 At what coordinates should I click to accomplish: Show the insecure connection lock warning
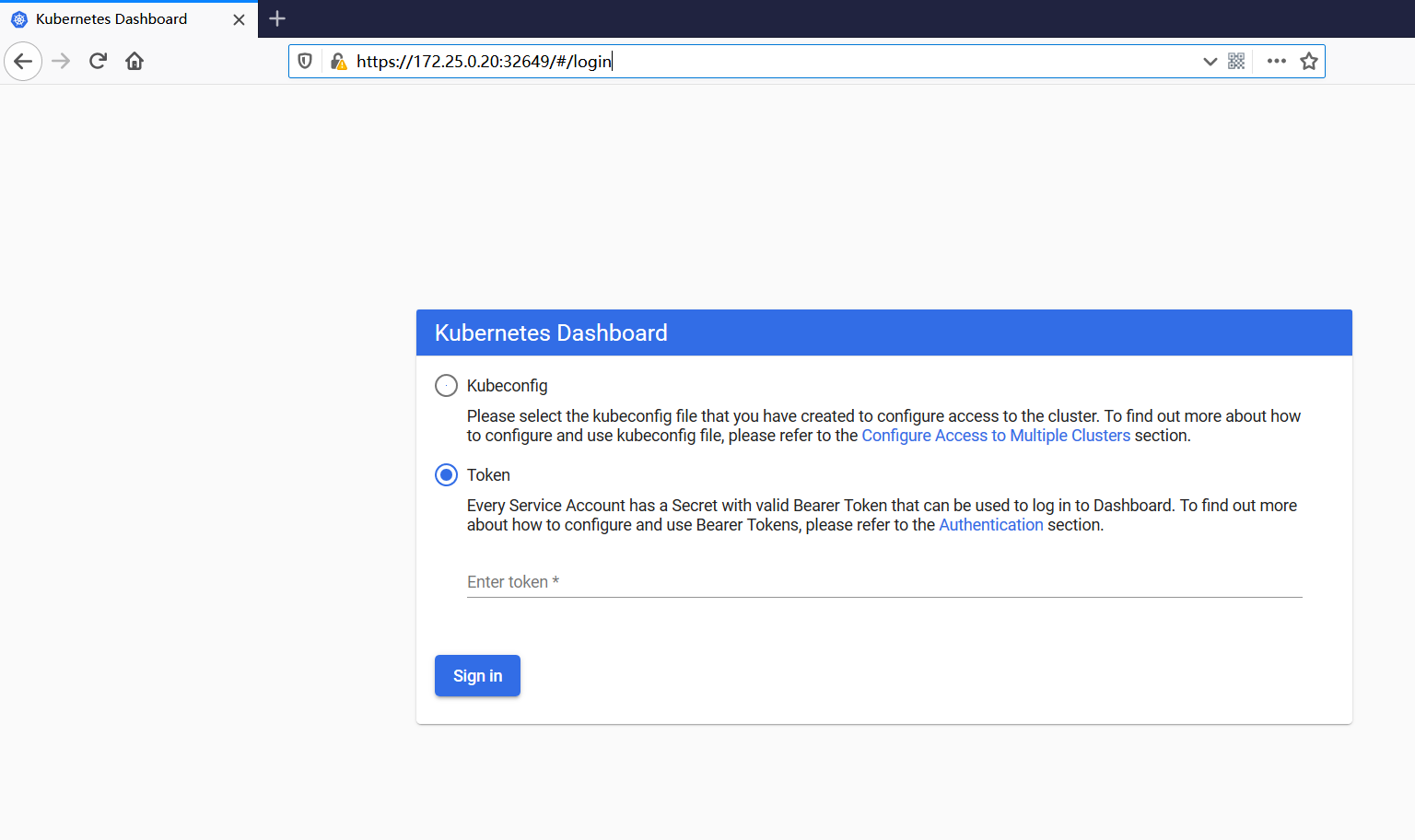tap(338, 62)
